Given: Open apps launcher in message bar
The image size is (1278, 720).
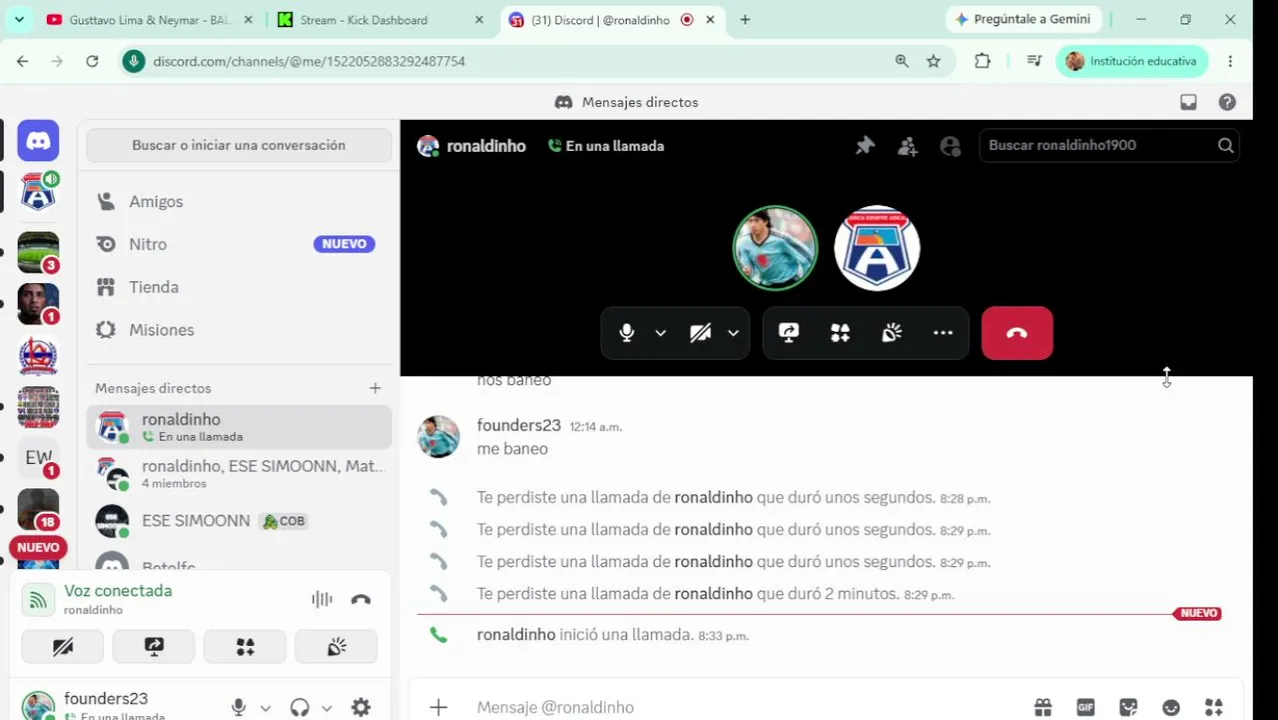Looking at the screenshot, I should (x=1213, y=707).
